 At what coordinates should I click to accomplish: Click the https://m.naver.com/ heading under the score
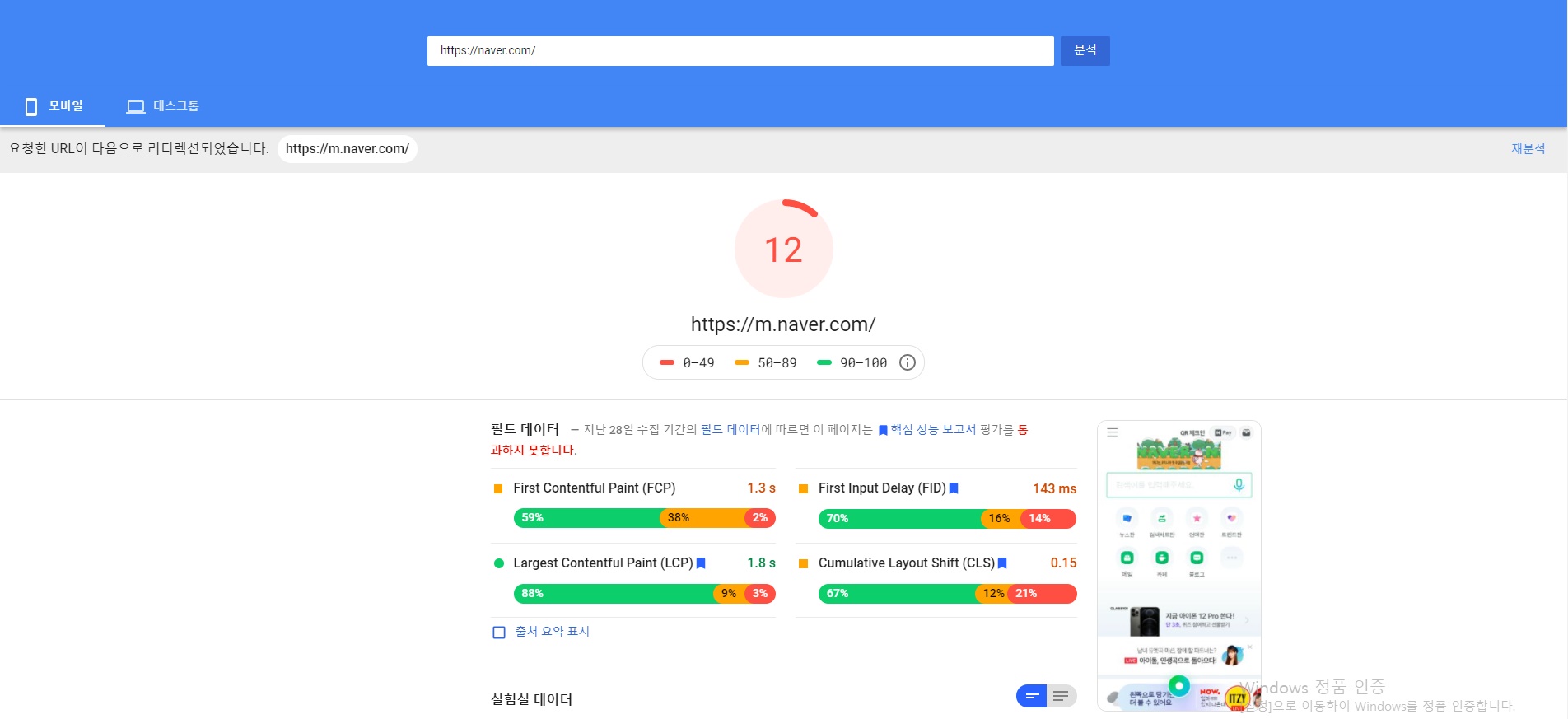point(783,324)
